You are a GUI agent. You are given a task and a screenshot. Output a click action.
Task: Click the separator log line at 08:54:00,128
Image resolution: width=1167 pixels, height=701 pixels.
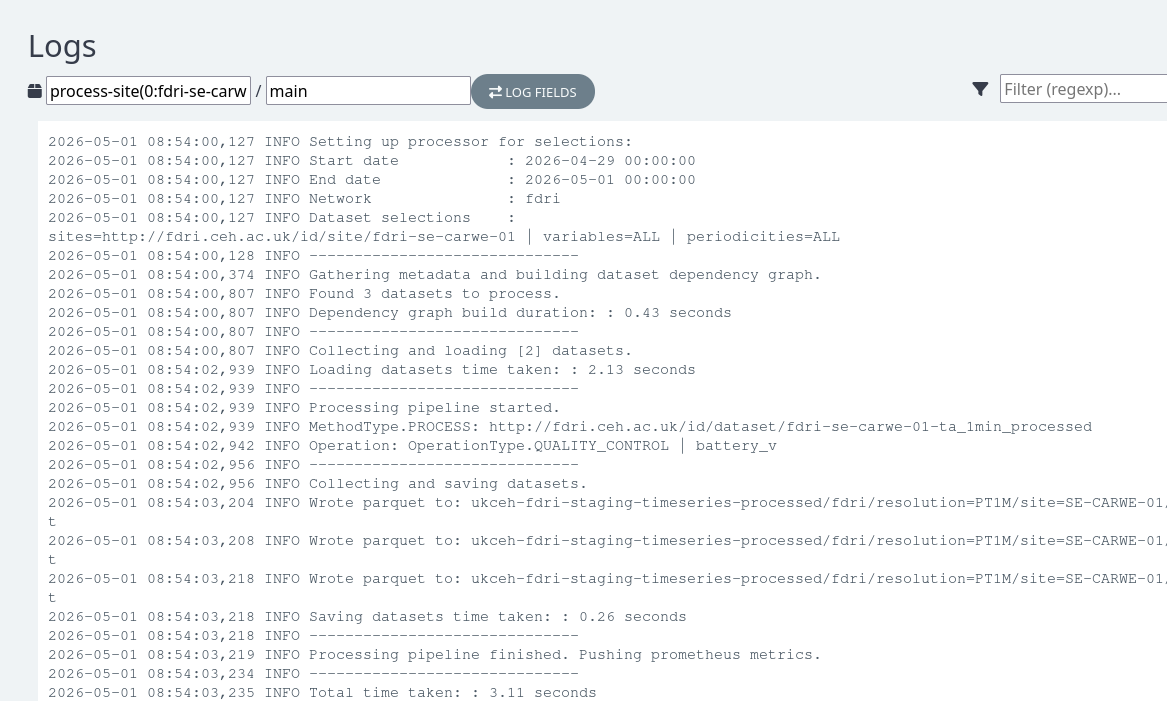click(313, 255)
